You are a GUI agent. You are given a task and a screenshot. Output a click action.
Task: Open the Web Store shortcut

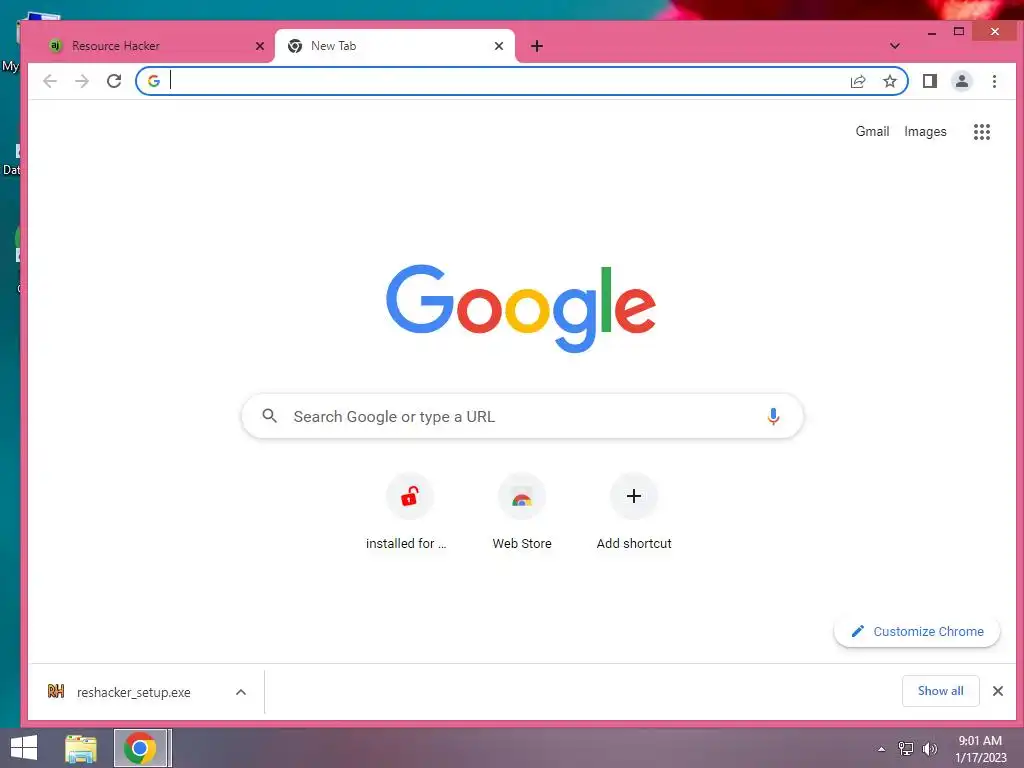(522, 513)
